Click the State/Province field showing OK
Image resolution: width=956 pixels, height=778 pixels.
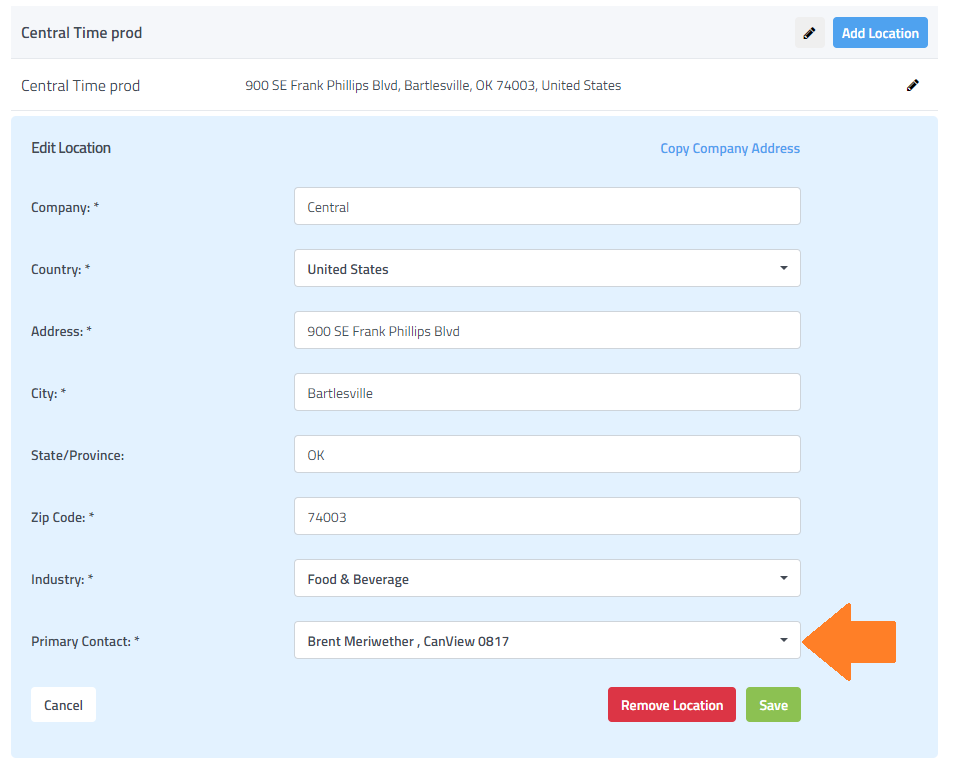[547, 455]
